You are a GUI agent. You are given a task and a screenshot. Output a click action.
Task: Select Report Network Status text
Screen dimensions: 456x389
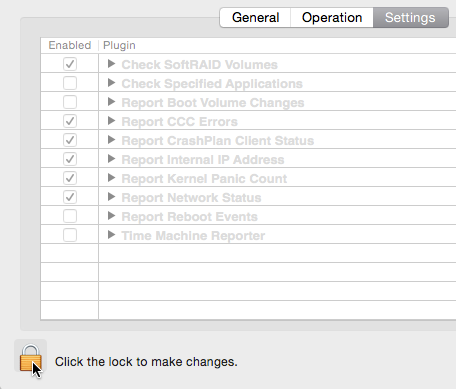point(191,198)
